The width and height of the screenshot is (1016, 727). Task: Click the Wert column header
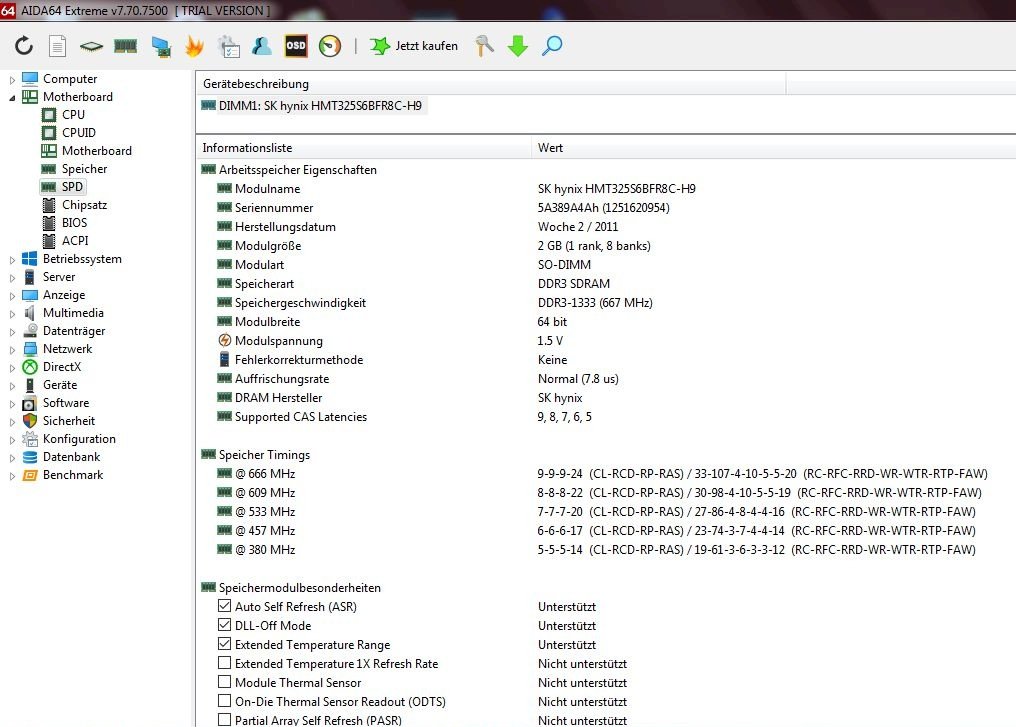pyautogui.click(x=550, y=148)
